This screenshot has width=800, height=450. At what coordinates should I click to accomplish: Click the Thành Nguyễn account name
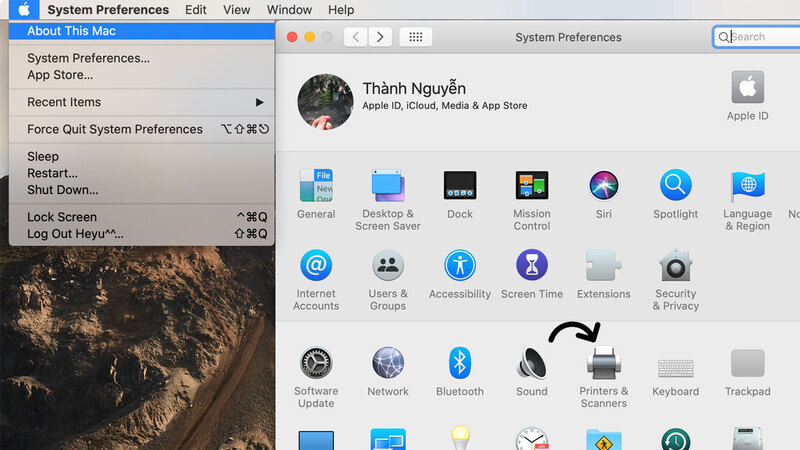click(414, 88)
